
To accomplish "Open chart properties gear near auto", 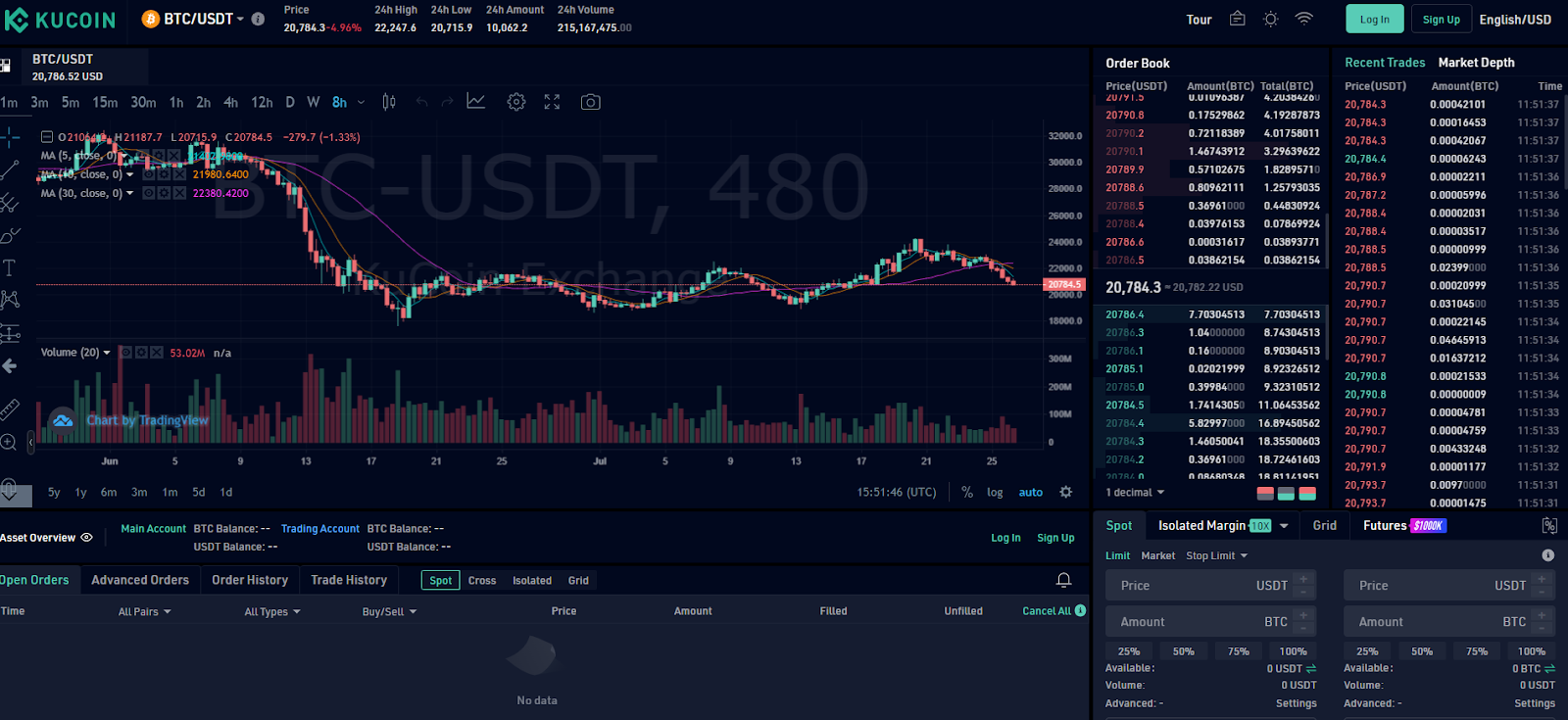I will 1066,492.
